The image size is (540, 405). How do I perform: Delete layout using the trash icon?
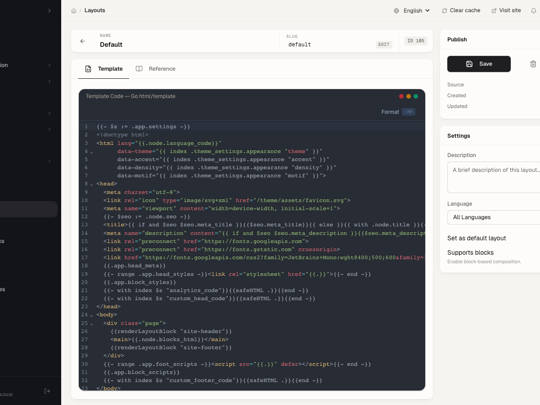[x=533, y=64]
